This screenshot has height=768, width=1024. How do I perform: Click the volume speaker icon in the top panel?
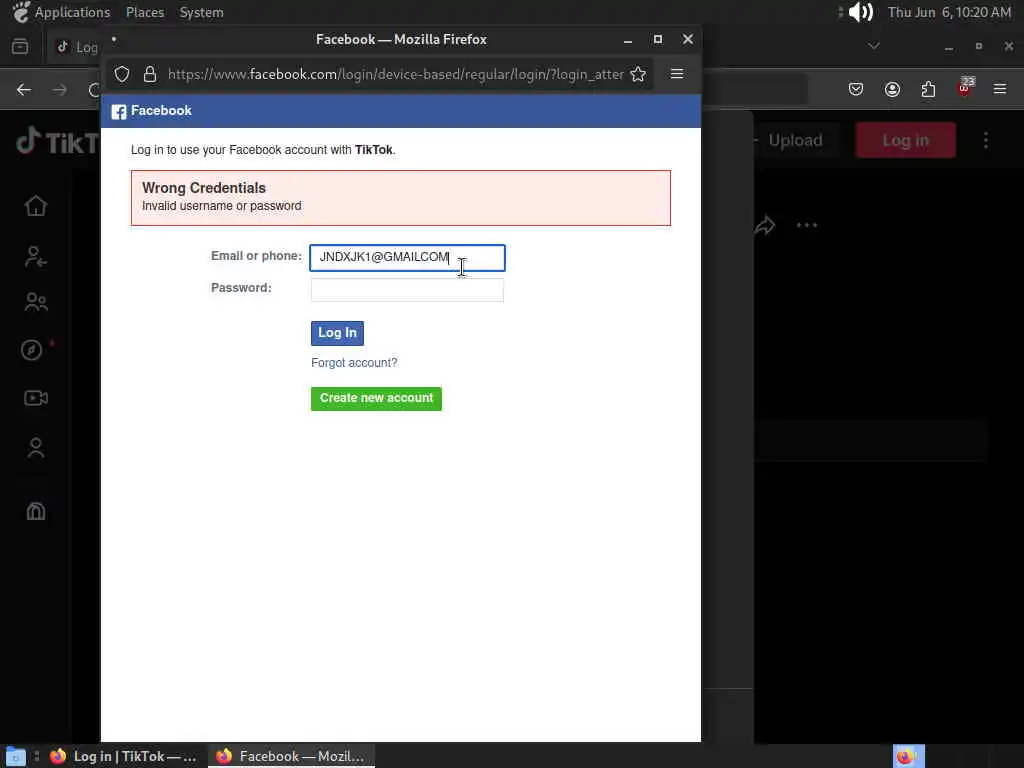pyautogui.click(x=860, y=12)
